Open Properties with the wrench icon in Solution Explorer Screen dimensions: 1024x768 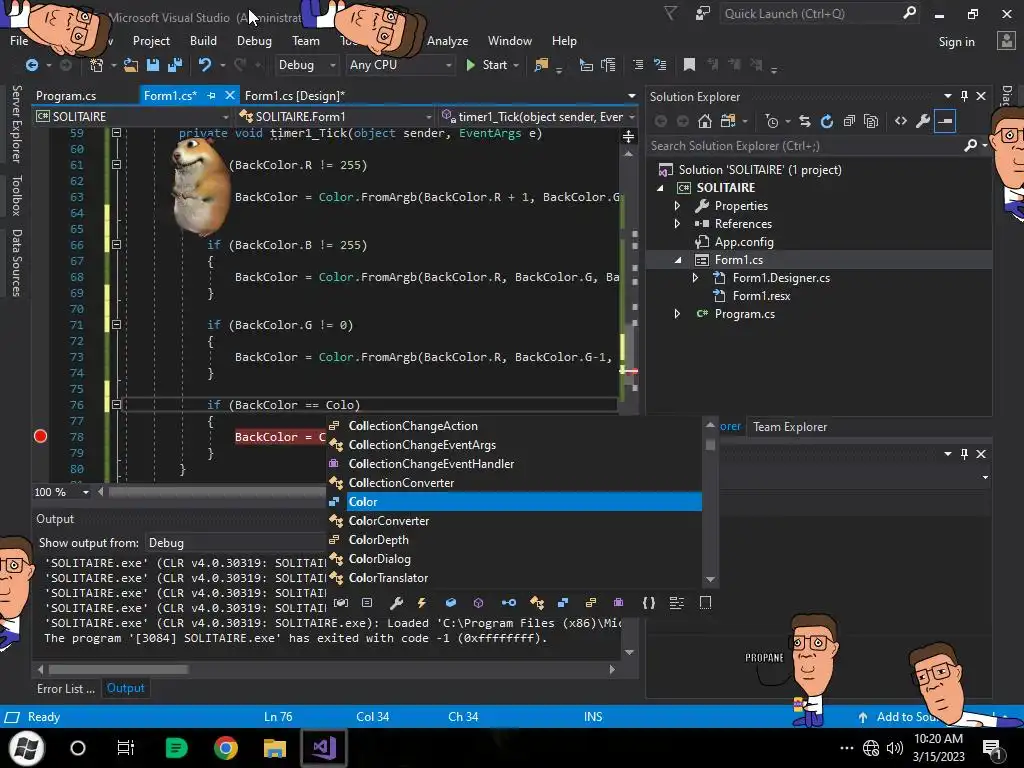(923, 121)
